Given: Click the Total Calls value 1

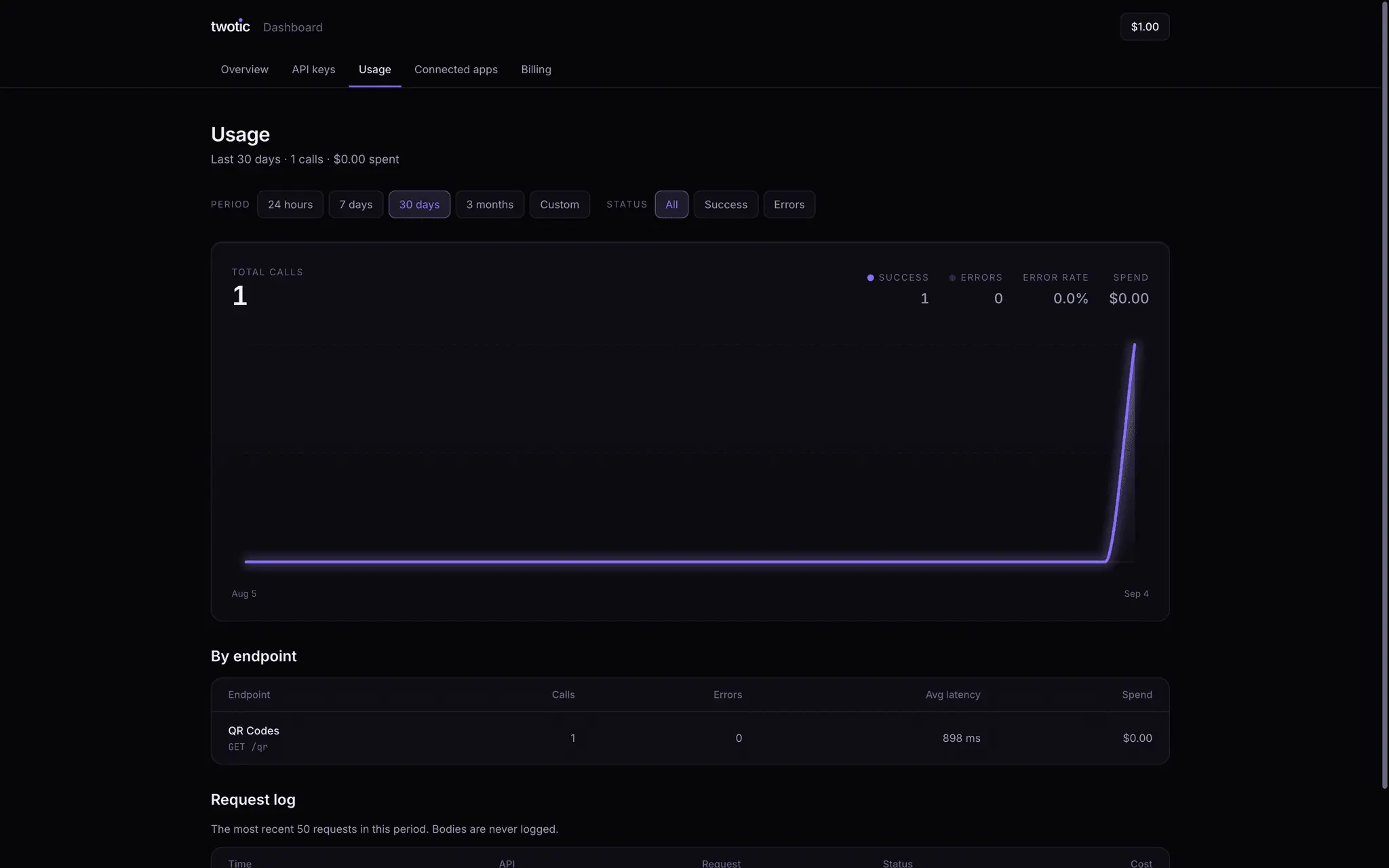Looking at the screenshot, I should tap(239, 296).
